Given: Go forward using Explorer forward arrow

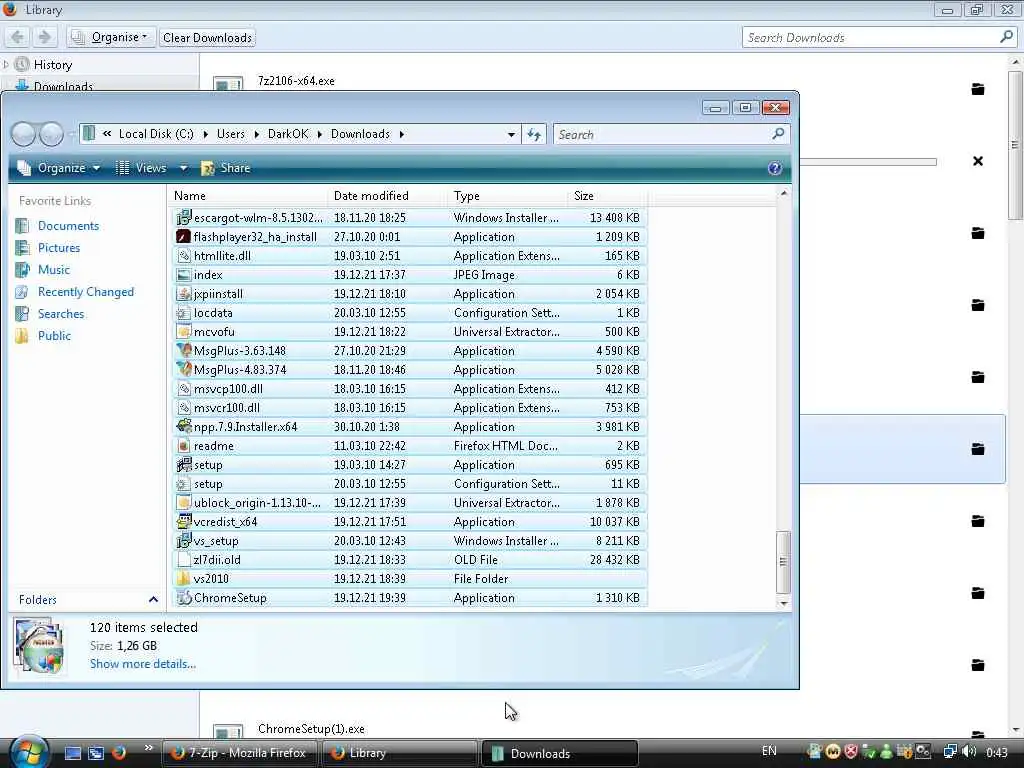Looking at the screenshot, I should tap(51, 135).
